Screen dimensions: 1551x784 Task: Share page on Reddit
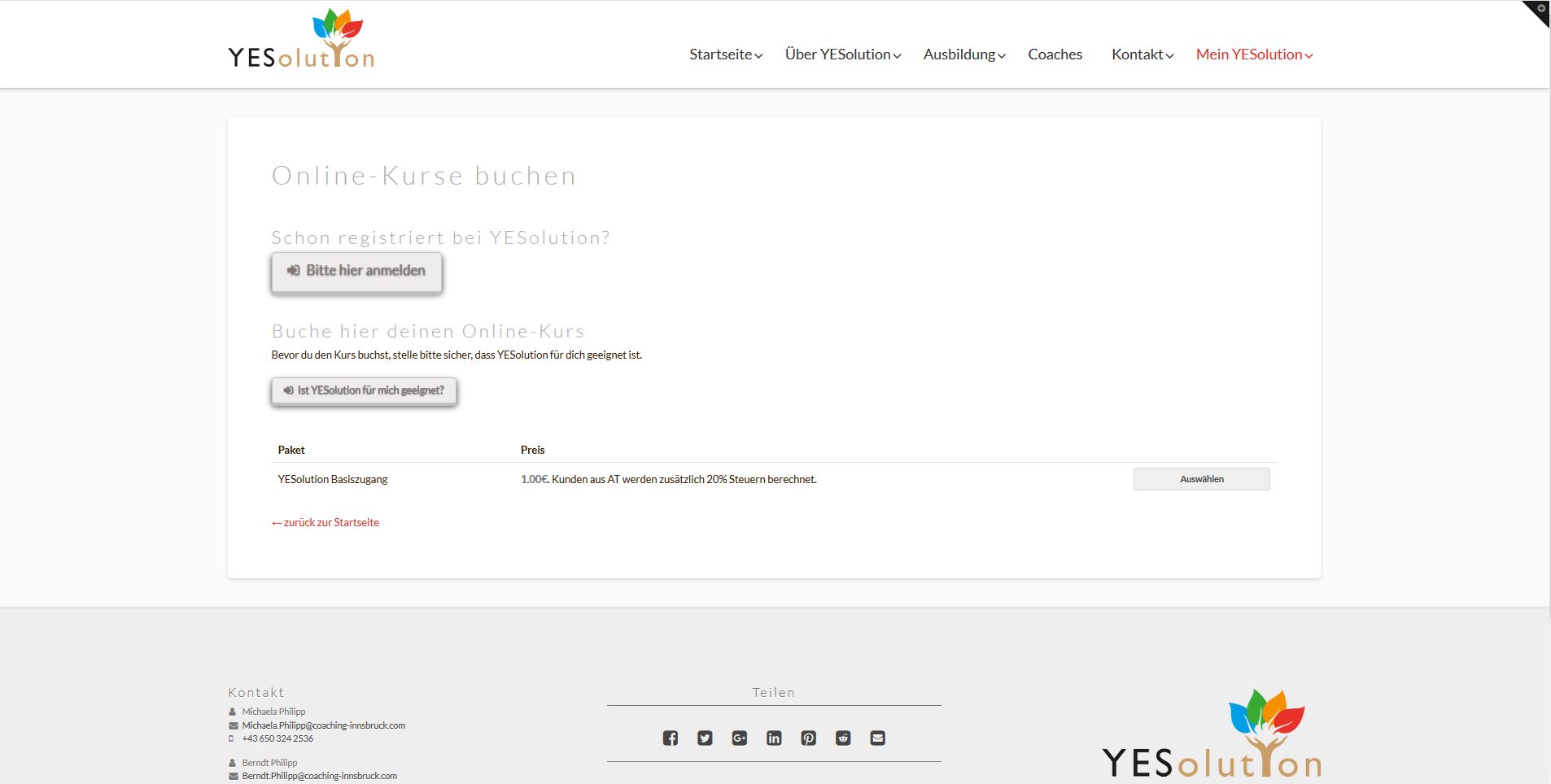(x=843, y=738)
